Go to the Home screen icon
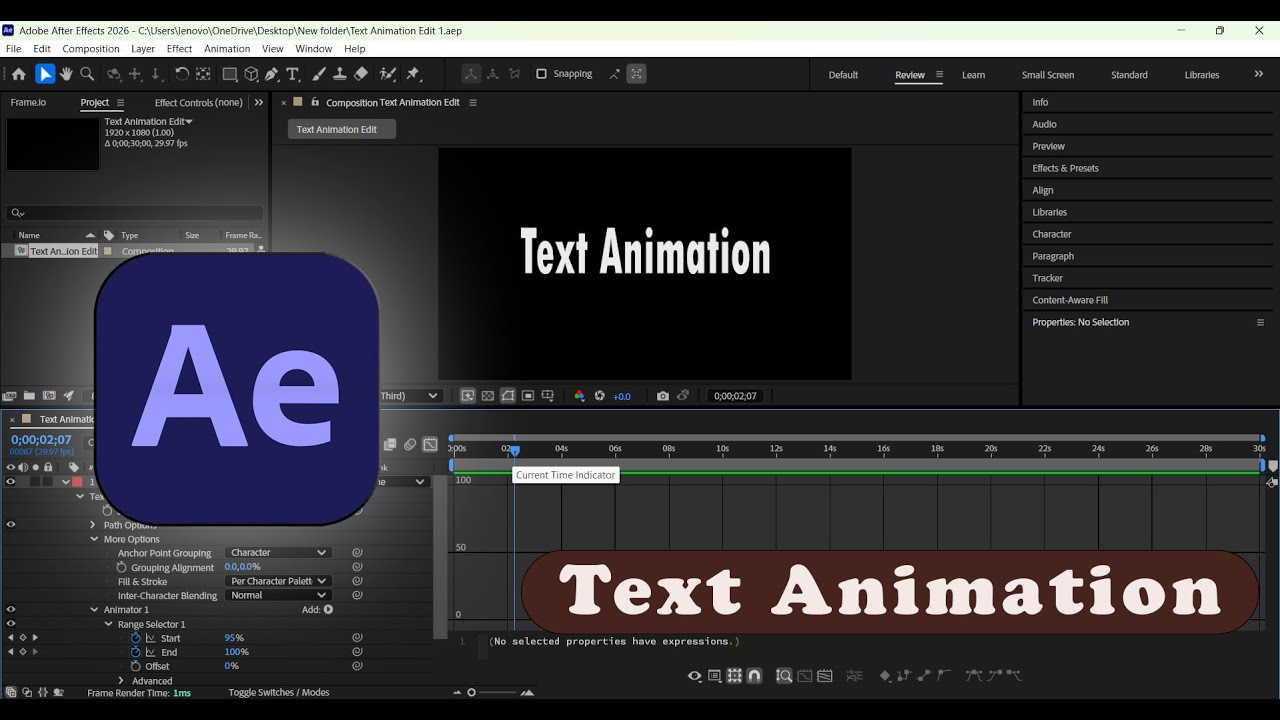 click(x=18, y=74)
